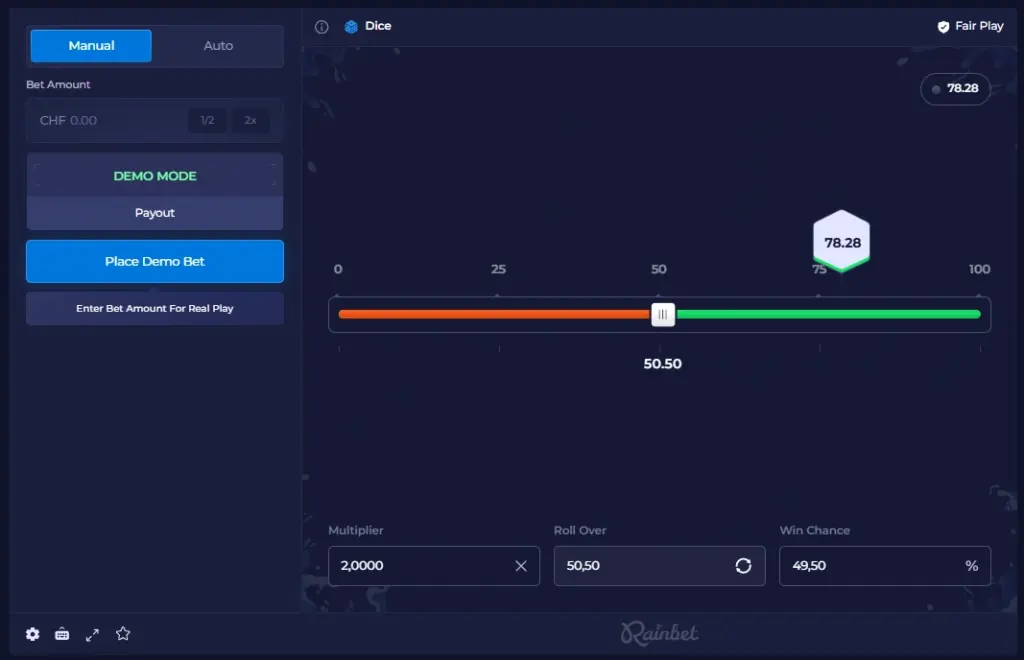Image resolution: width=1024 pixels, height=660 pixels.
Task: Click the green section of the slider
Action: click(828, 315)
